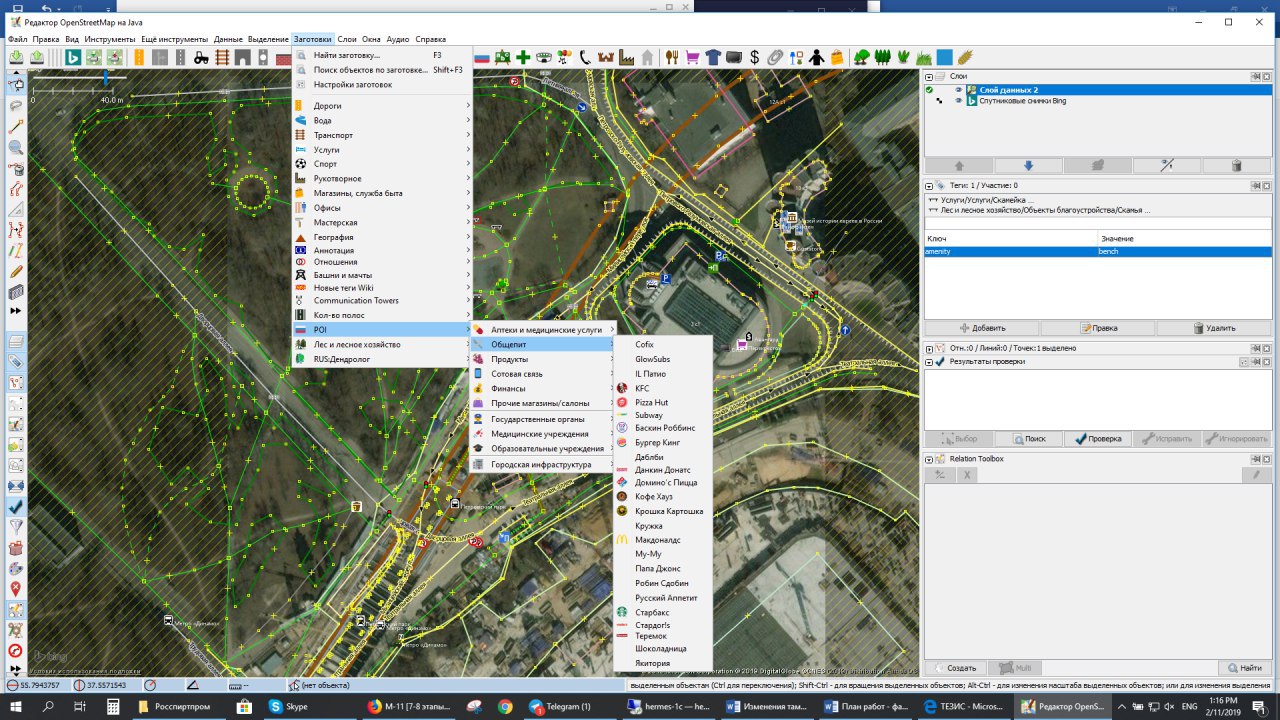1280x720 pixels.
Task: Click the orange shopping bag preset icon
Action: 837,57
